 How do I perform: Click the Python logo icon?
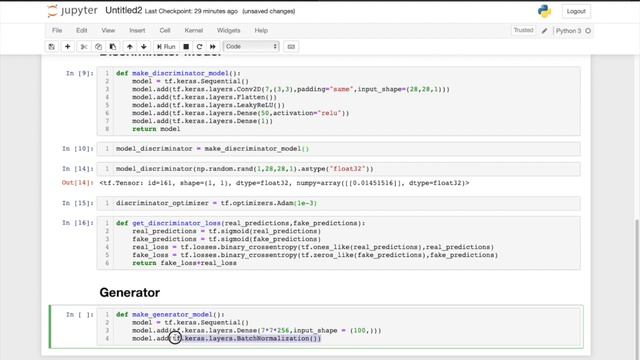[544, 11]
